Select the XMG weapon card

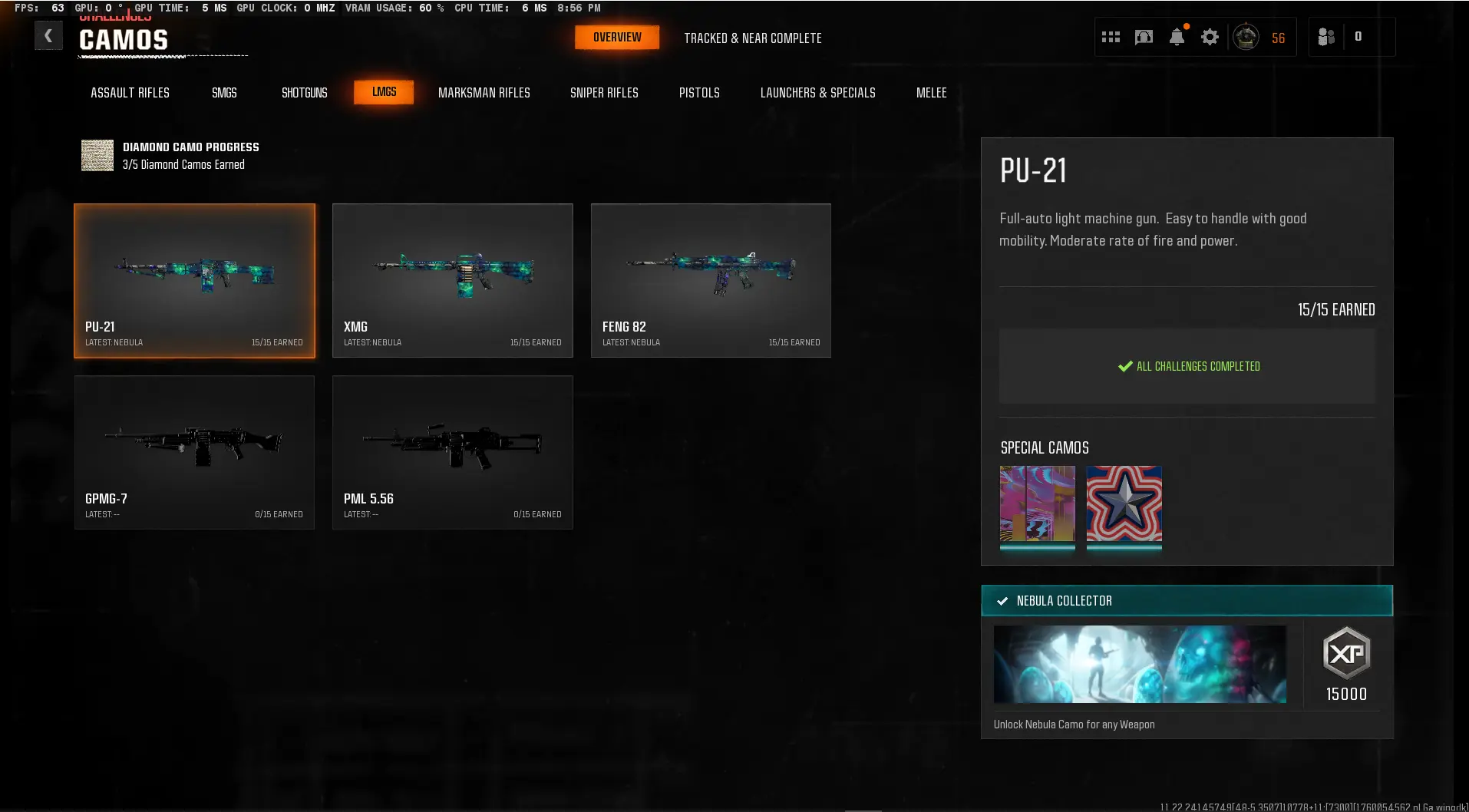[x=453, y=280]
